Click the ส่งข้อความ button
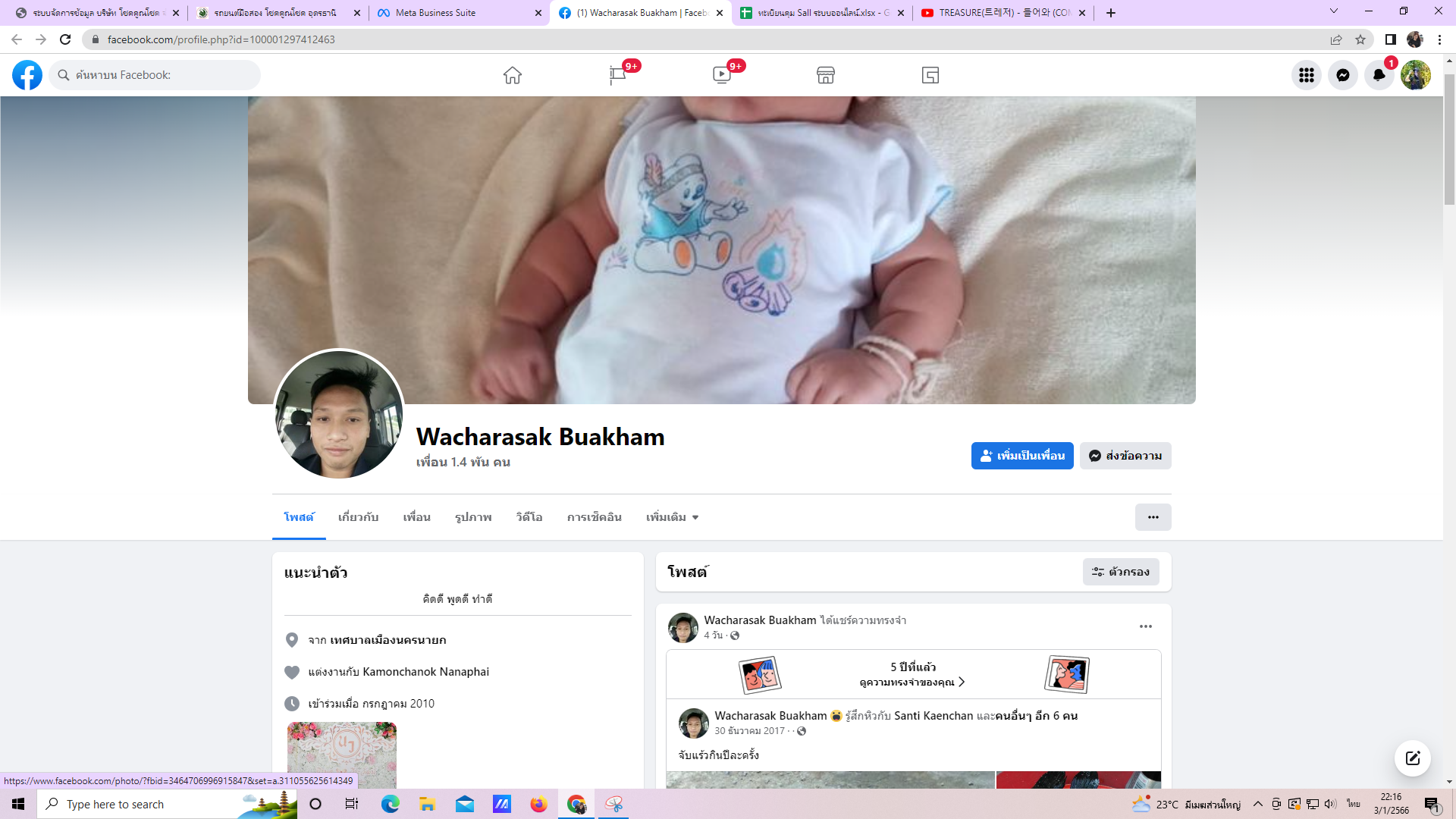Image resolution: width=1456 pixels, height=819 pixels. tap(1125, 456)
